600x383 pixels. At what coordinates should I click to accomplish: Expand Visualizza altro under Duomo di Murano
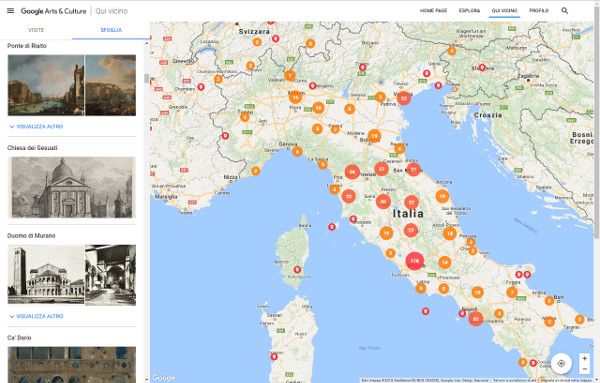coord(36,316)
